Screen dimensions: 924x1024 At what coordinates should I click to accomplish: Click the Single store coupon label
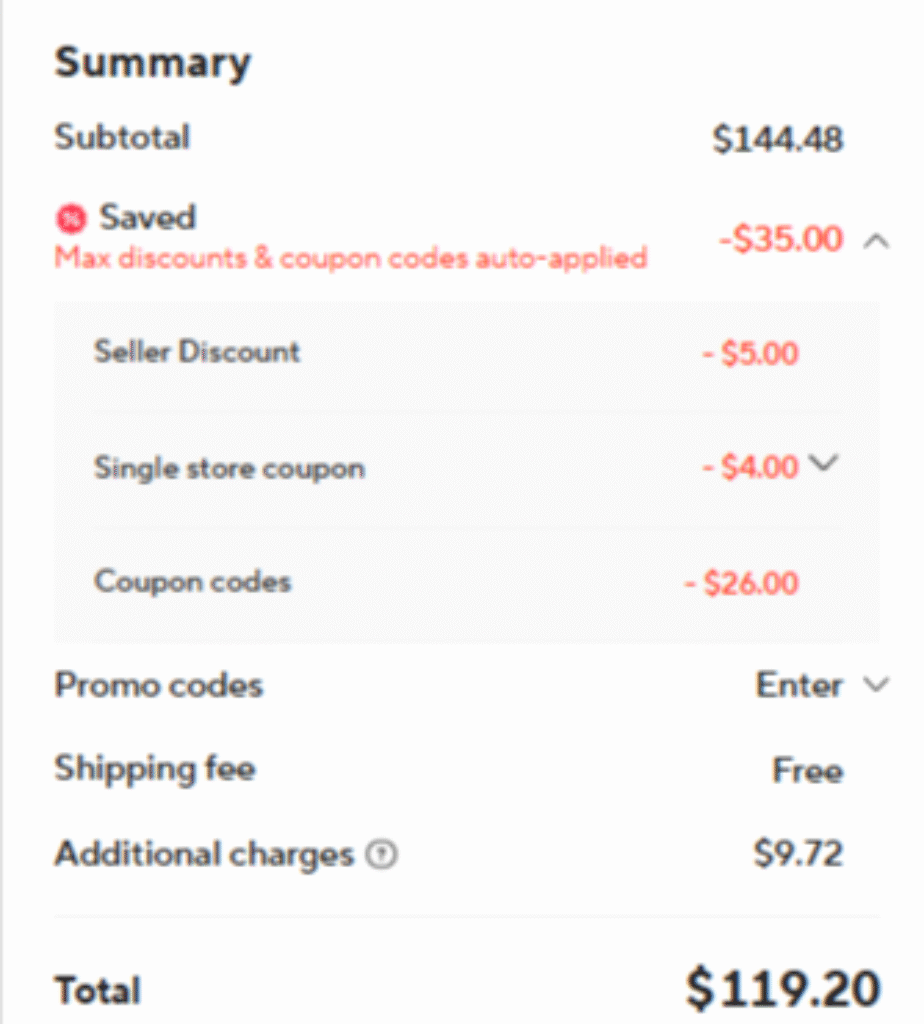click(x=229, y=468)
